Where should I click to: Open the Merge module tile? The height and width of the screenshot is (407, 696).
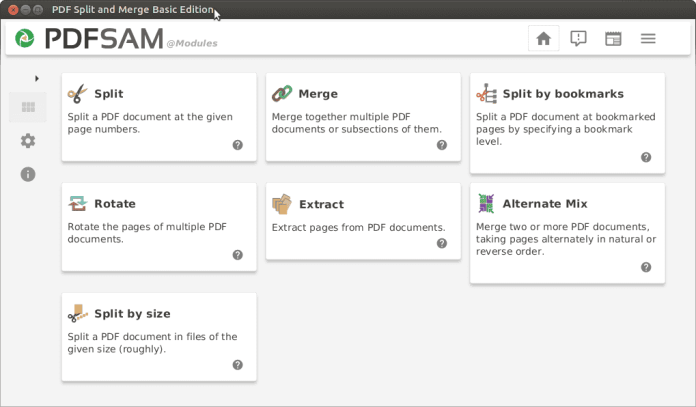pos(363,116)
